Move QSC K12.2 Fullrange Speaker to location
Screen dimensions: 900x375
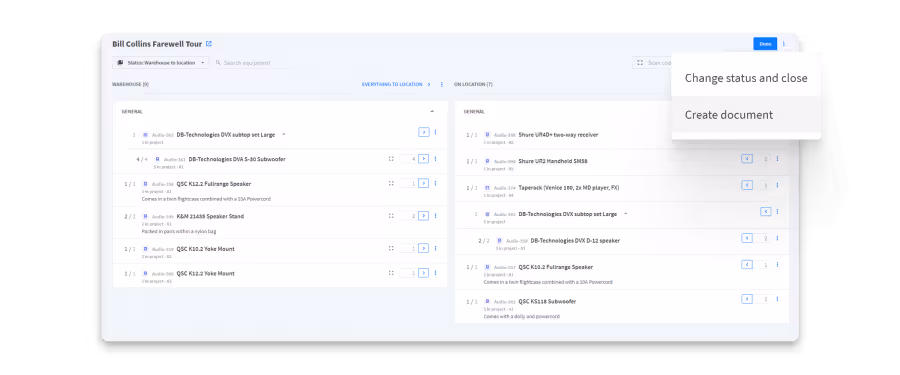tap(424, 183)
